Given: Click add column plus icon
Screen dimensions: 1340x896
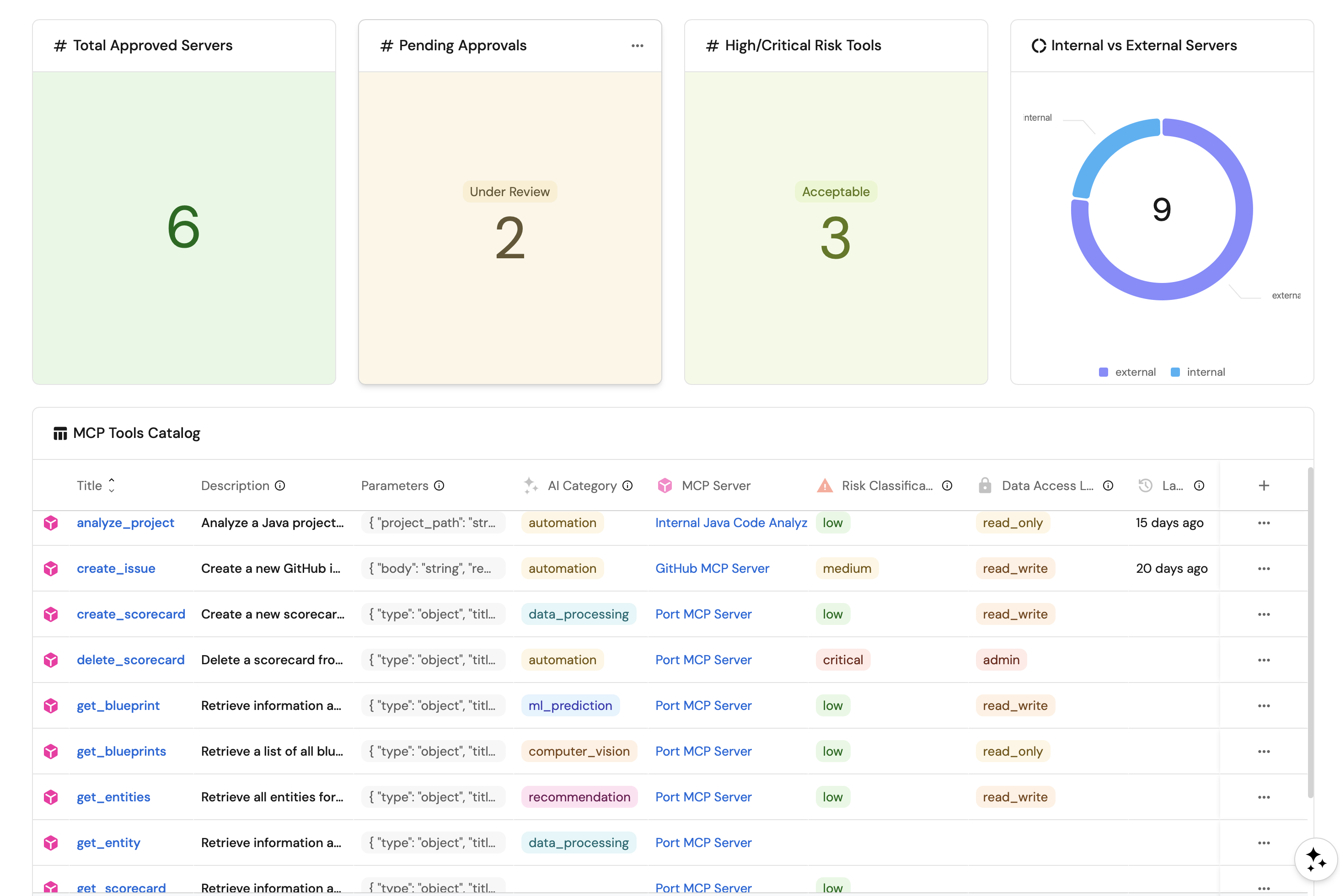Looking at the screenshot, I should pos(1263,485).
